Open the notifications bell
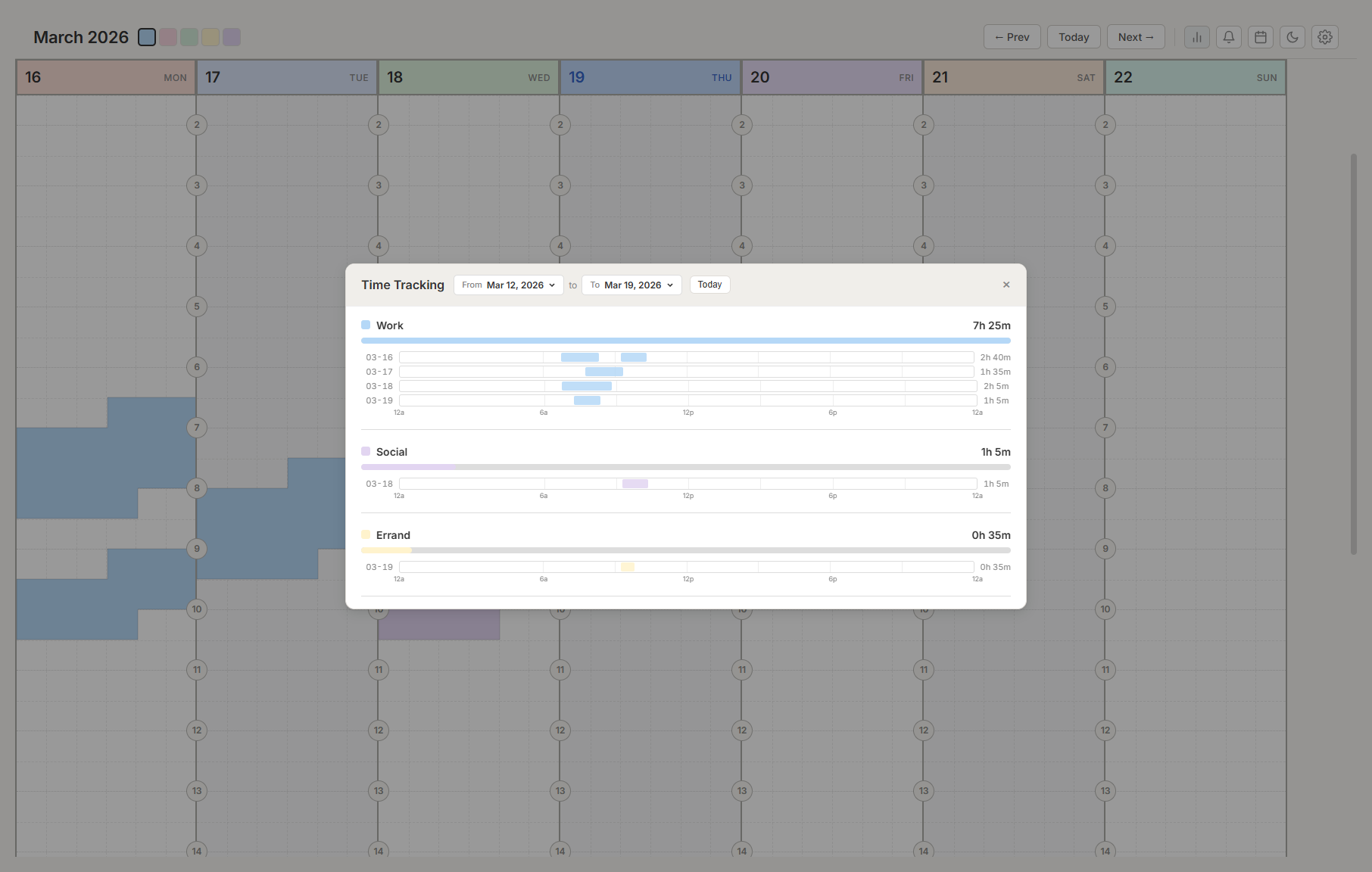The image size is (1372, 872). [1228, 36]
